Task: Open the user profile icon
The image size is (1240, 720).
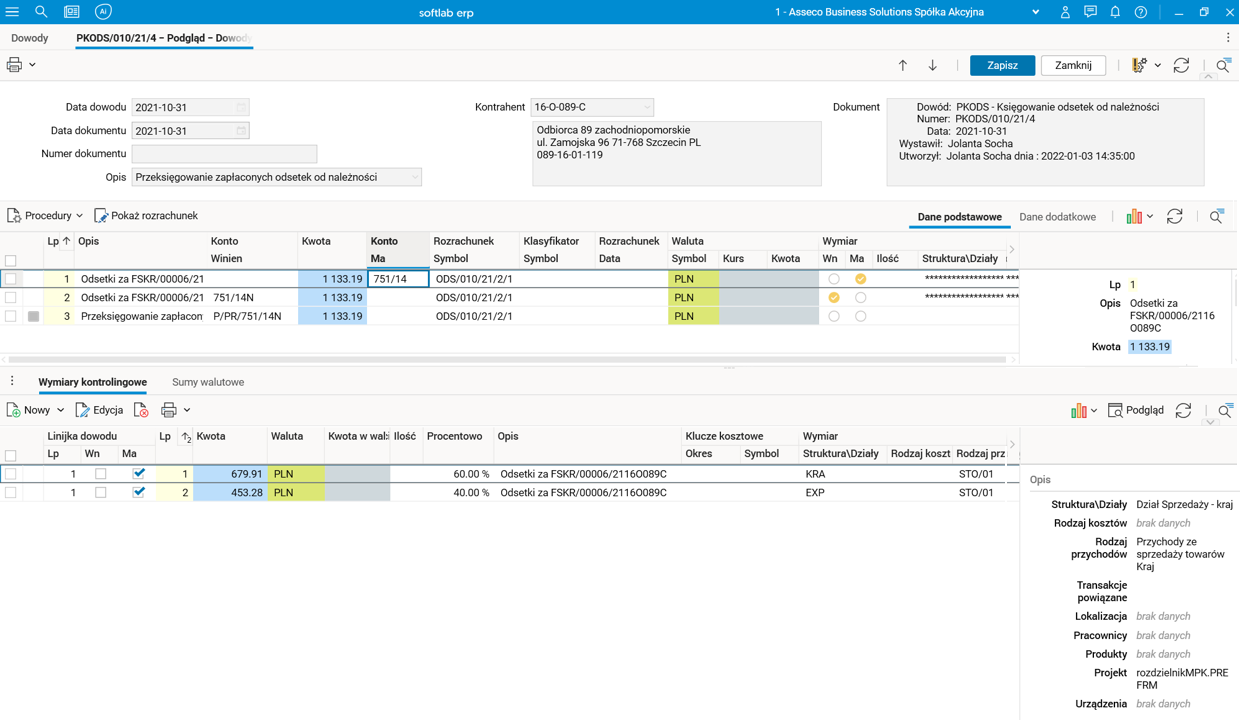Action: pos(1065,12)
